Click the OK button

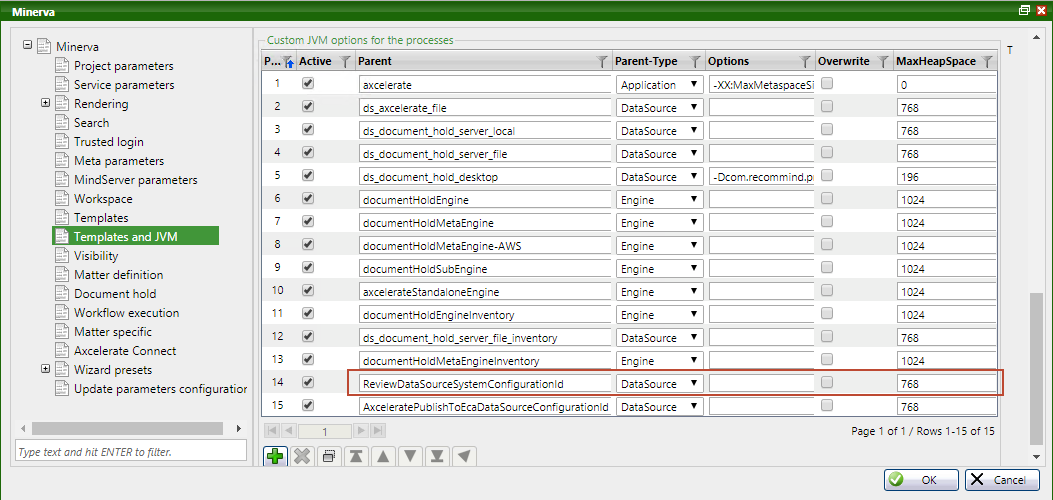click(x=920, y=480)
